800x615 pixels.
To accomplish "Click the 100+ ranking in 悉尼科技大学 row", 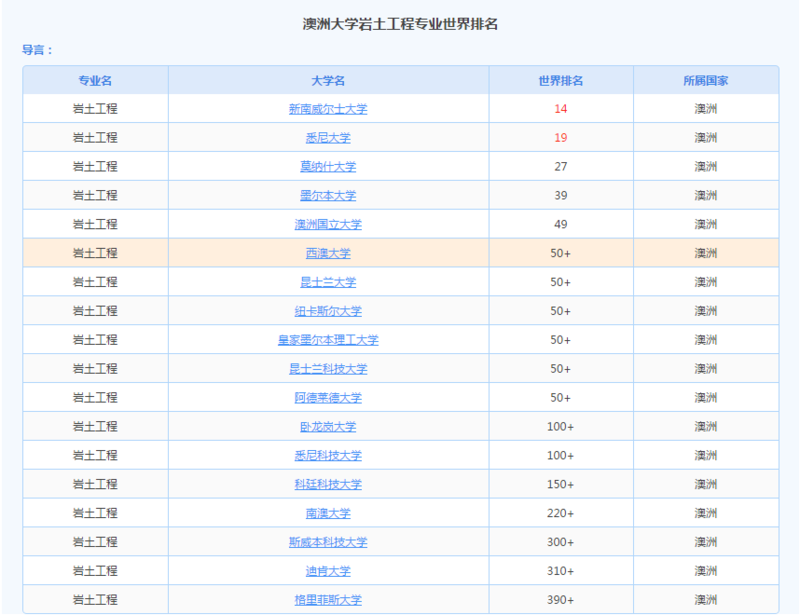I will [561, 455].
